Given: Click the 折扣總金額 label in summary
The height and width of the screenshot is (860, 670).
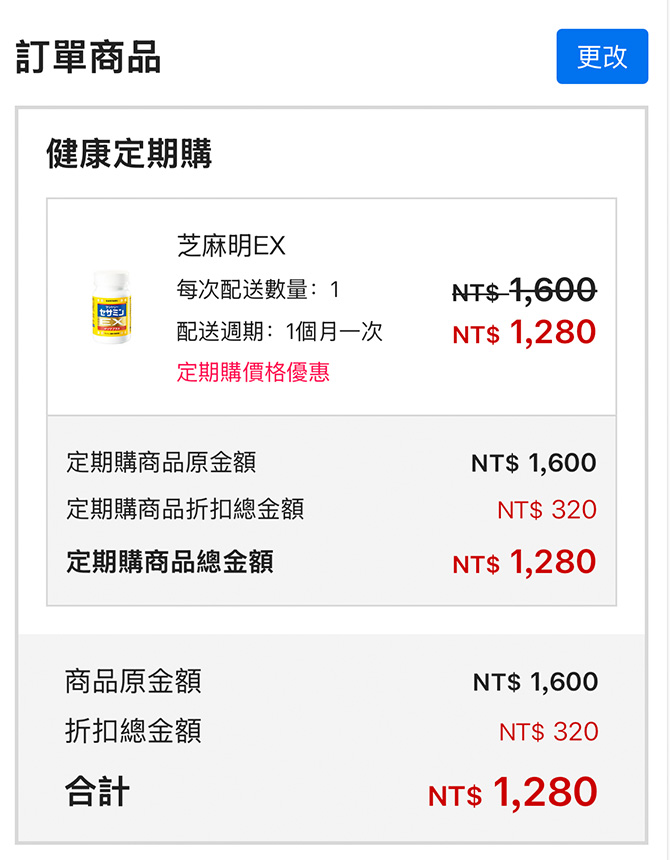Looking at the screenshot, I should (x=133, y=731).
